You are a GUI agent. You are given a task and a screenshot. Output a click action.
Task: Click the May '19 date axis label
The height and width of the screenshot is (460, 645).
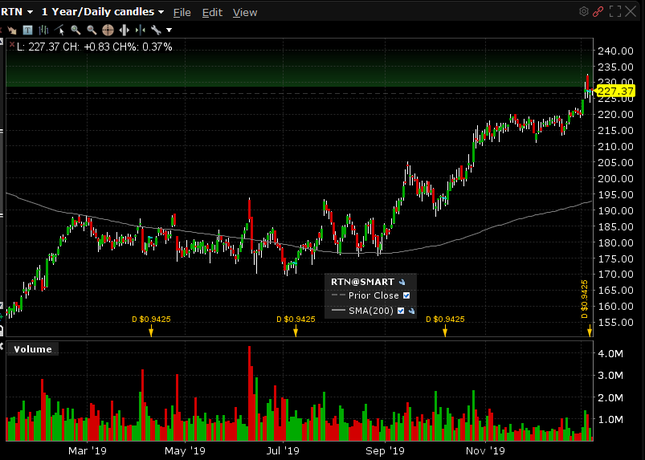click(185, 451)
